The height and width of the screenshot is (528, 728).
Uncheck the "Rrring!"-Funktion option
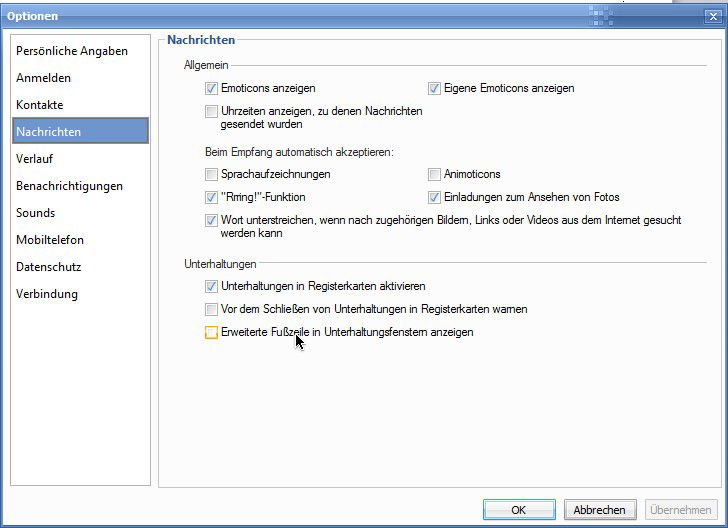[x=211, y=197]
